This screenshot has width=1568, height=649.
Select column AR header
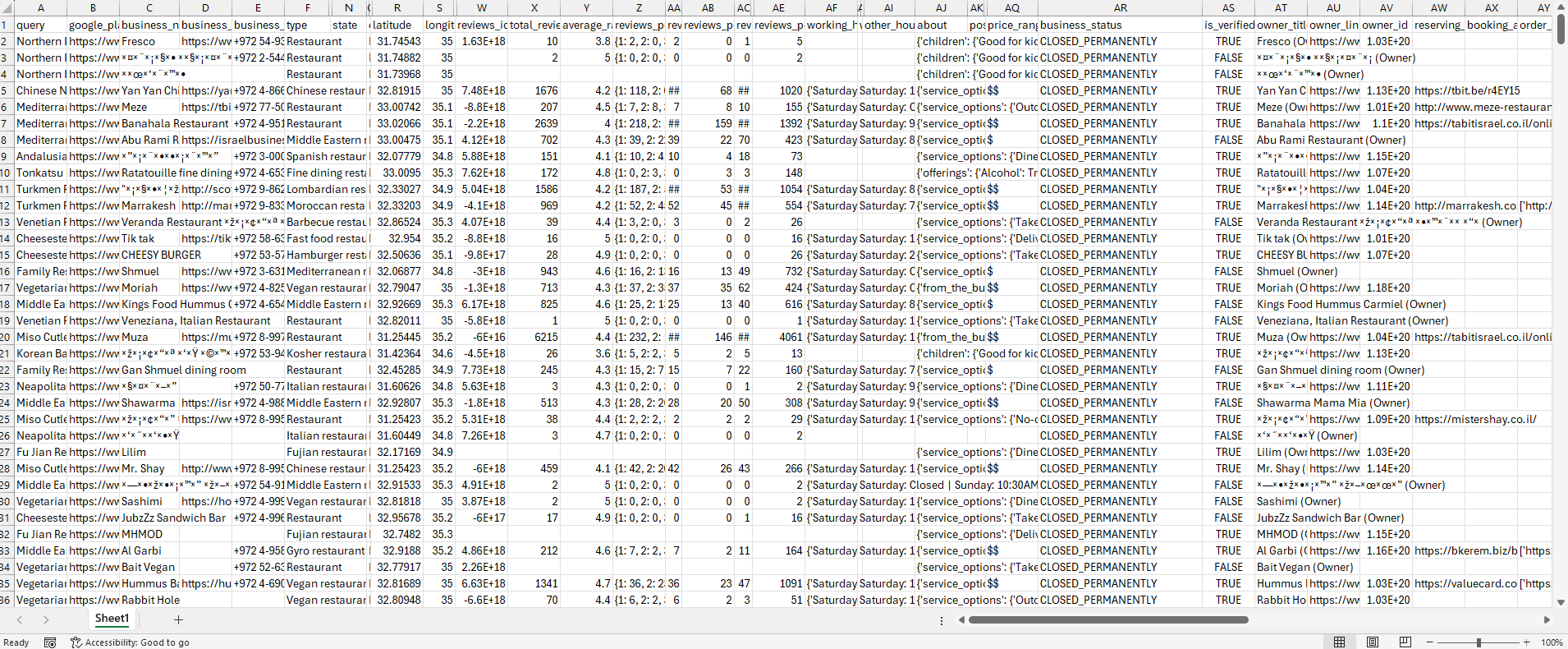(1120, 8)
